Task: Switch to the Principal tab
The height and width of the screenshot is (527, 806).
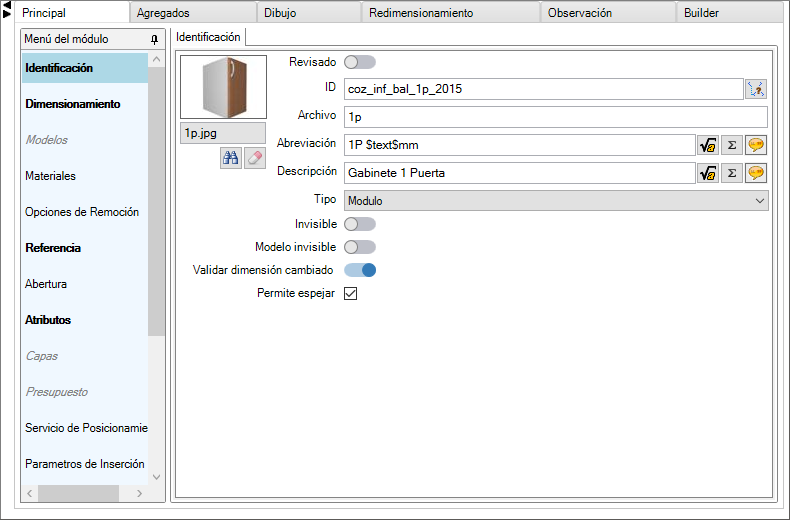Action: tap(71, 12)
